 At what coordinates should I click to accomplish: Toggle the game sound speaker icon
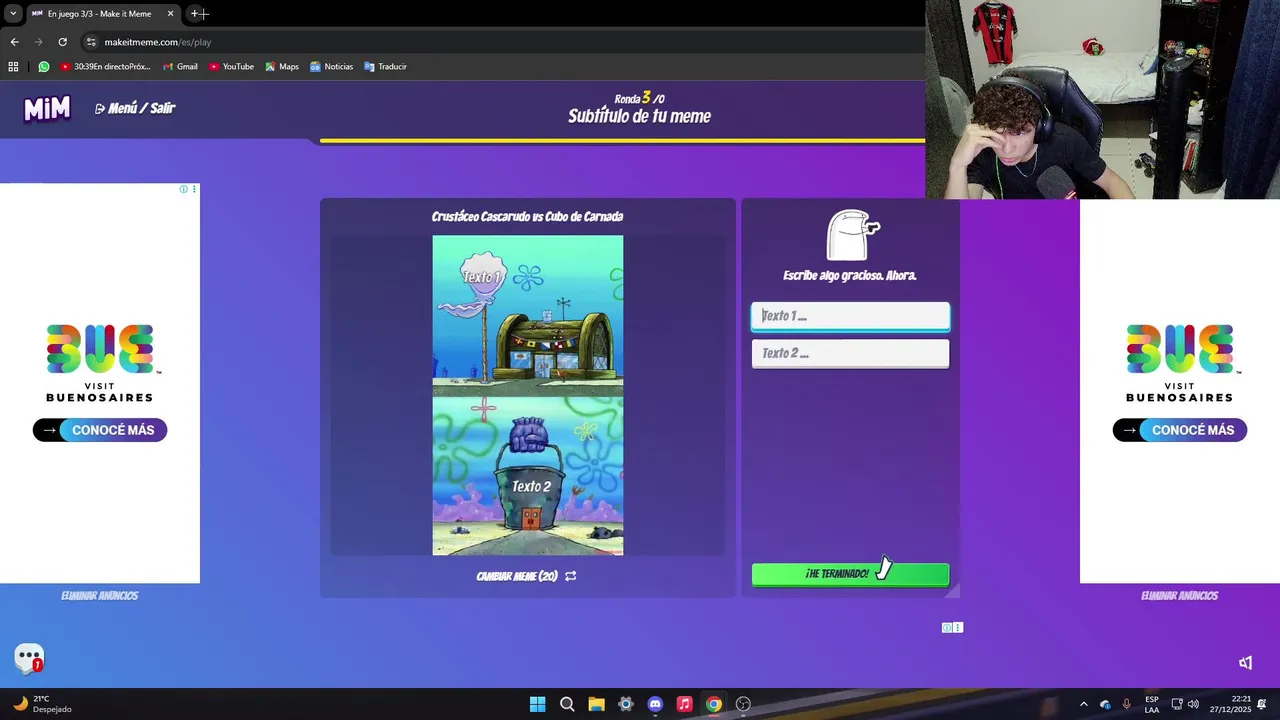(1246, 663)
